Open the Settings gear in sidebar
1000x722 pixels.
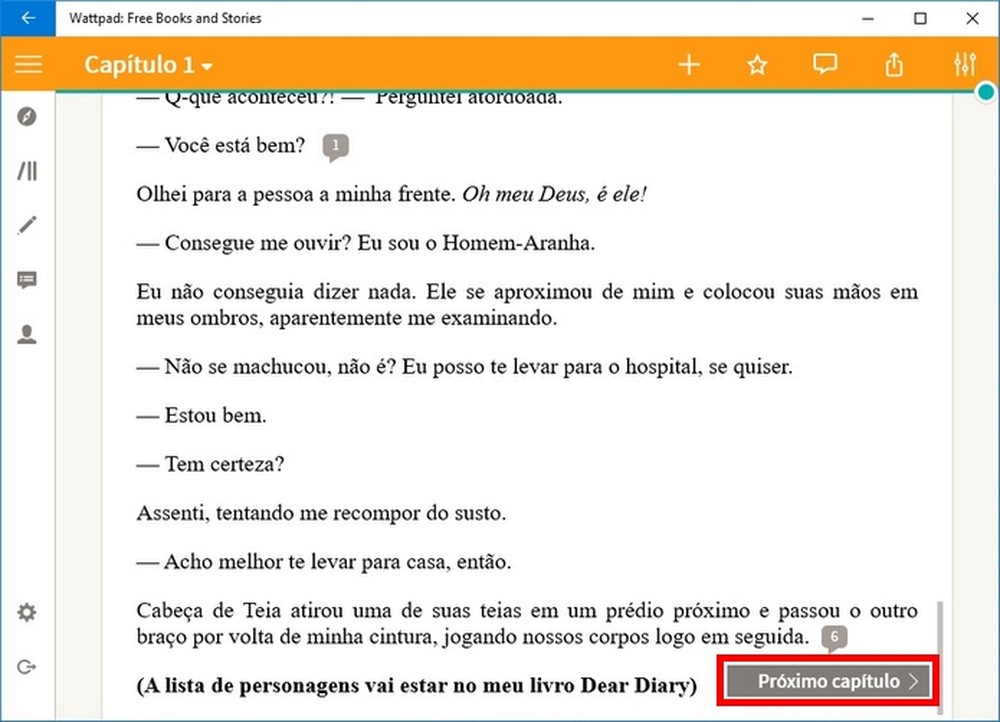[x=27, y=611]
